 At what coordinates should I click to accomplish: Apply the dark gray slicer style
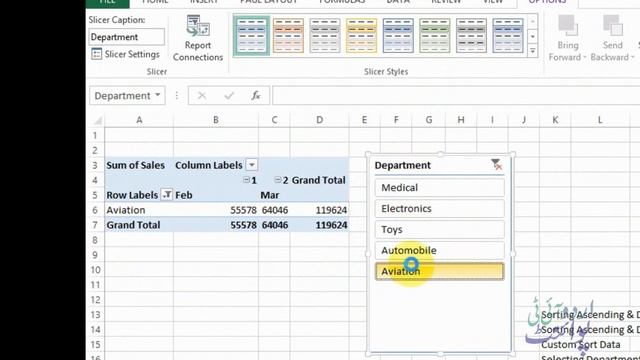471,36
